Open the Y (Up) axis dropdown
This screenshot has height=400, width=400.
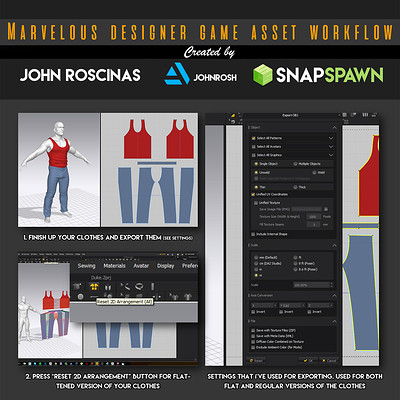[292, 305]
